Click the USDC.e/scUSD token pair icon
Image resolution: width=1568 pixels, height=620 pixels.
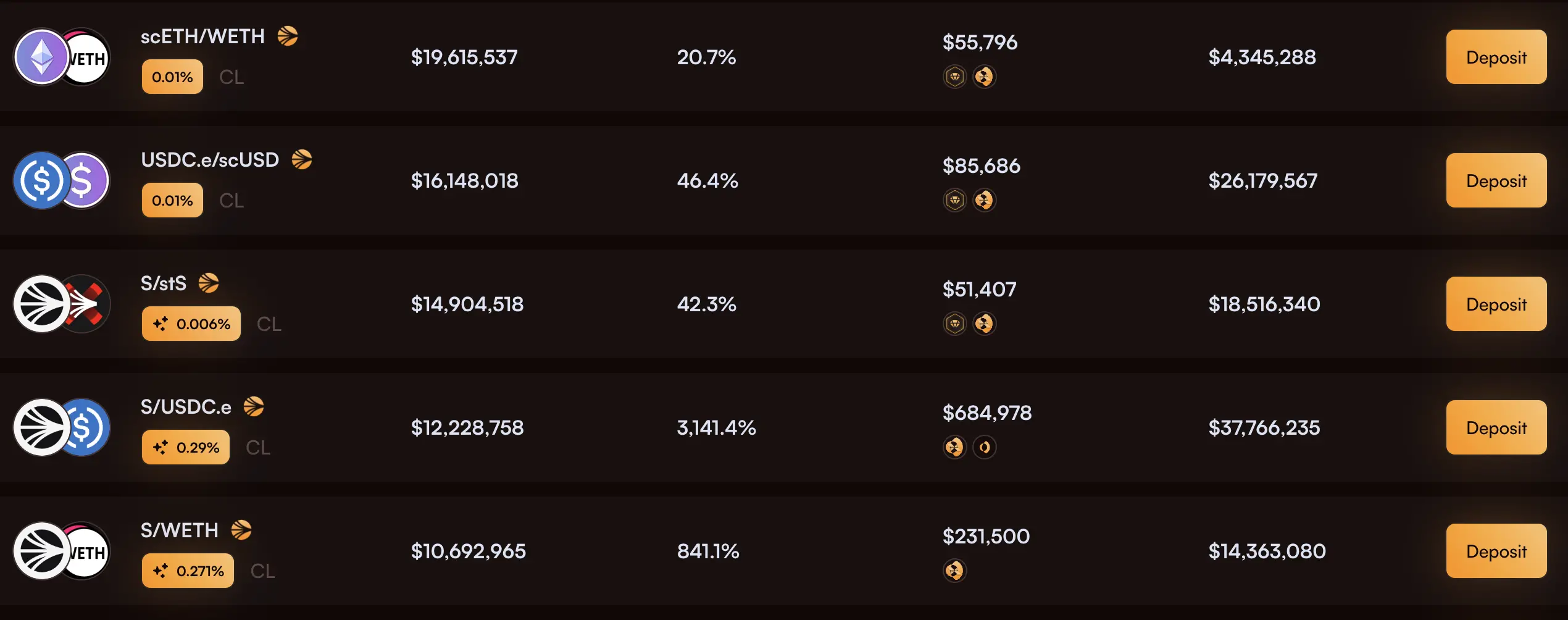pos(62,180)
